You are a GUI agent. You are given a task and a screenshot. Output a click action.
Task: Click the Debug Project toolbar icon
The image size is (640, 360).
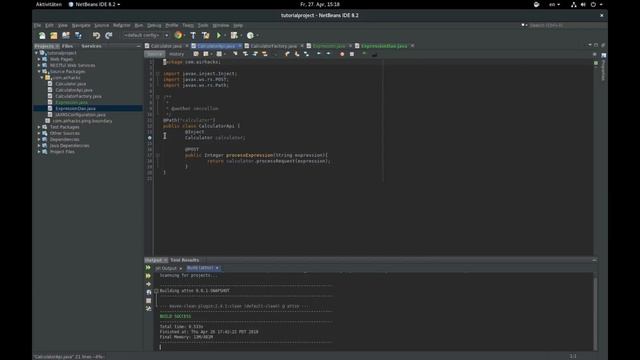[x=234, y=36]
